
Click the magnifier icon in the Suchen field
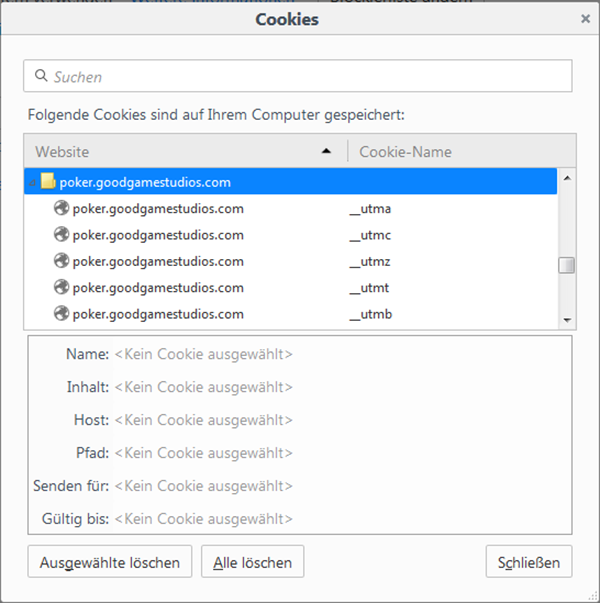coord(41,75)
